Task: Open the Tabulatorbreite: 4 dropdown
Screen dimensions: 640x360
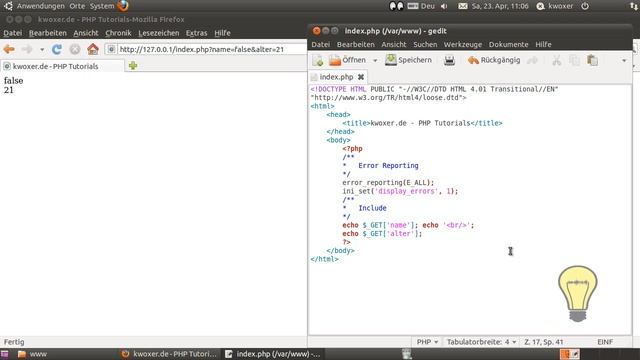Action: (x=481, y=342)
